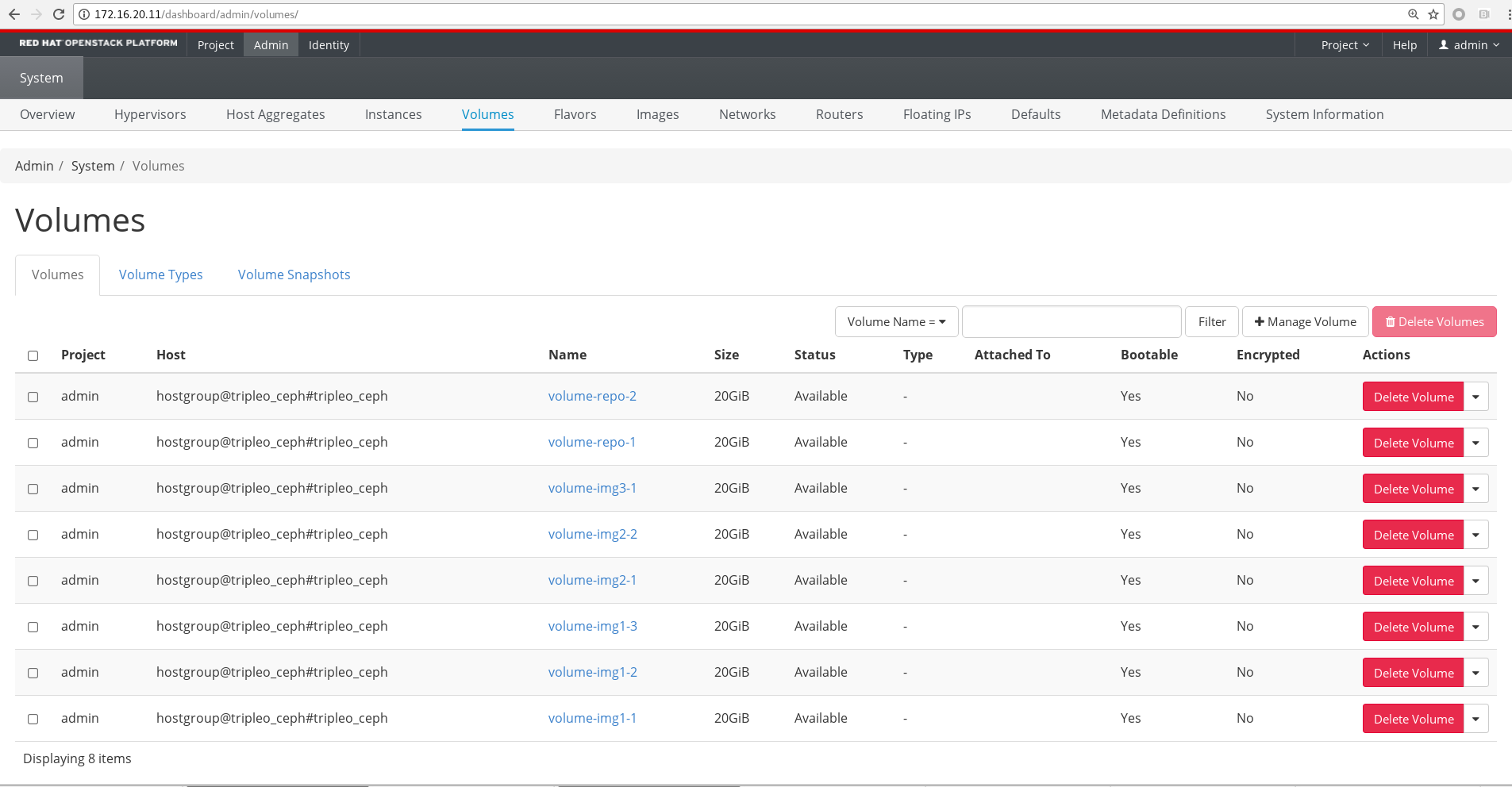Open the Identity top menu
Viewport: 1512px width, 787px height.
tap(329, 45)
